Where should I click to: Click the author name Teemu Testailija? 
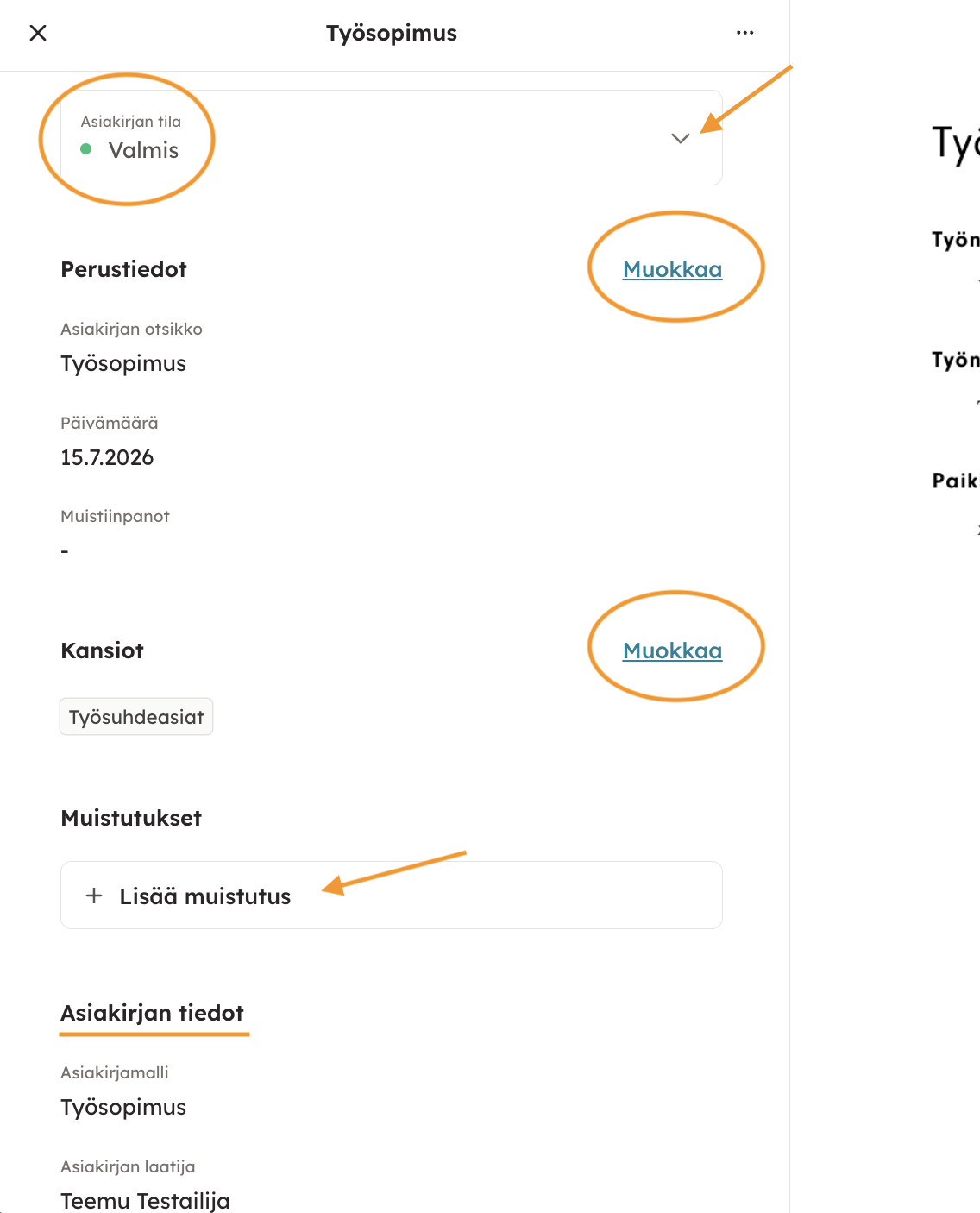click(145, 1201)
